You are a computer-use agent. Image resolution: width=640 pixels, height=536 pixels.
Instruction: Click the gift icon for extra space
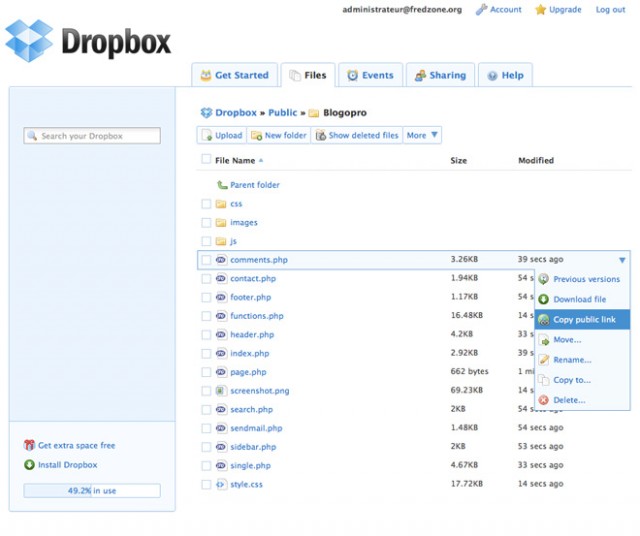coord(29,445)
